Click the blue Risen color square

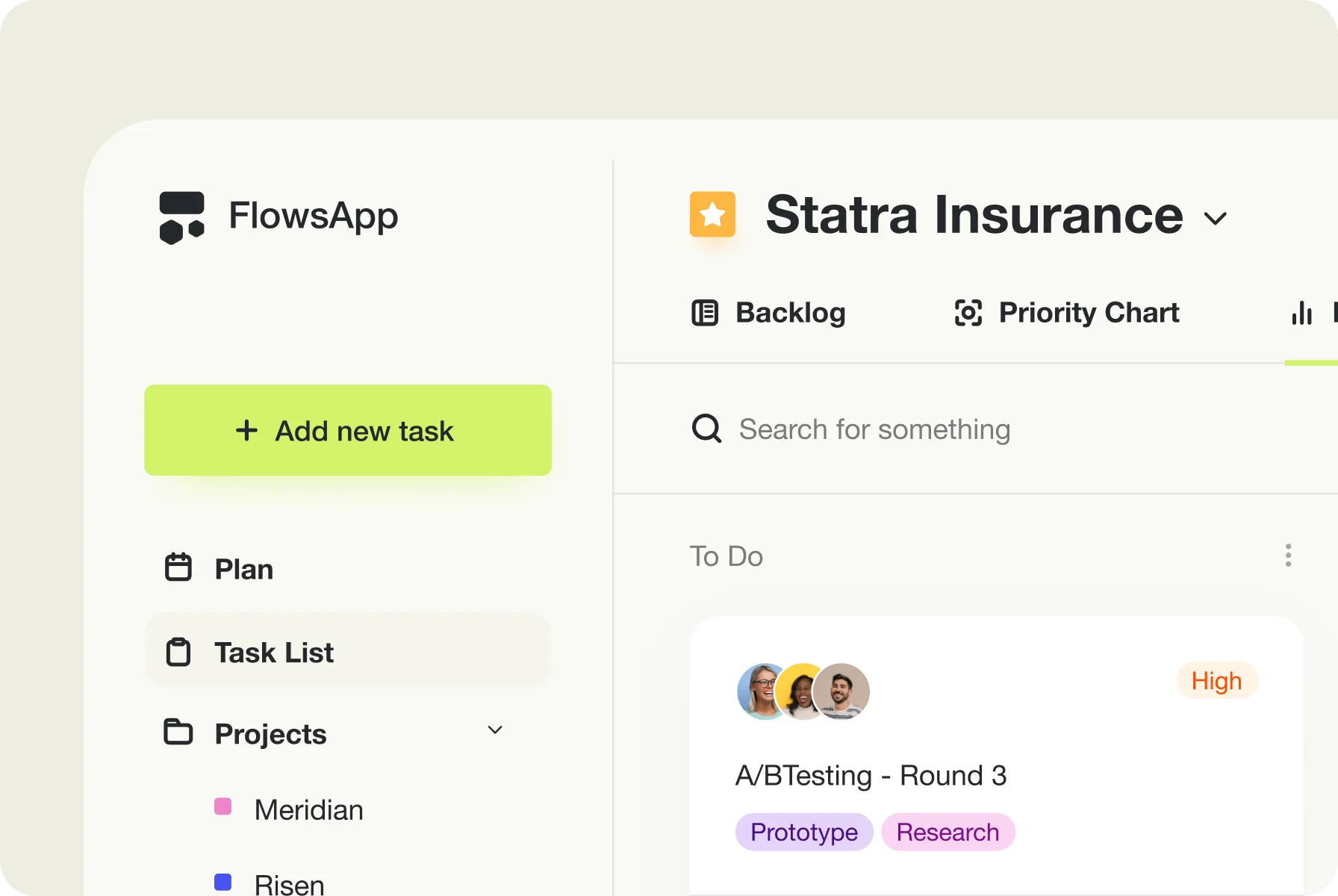coord(223,882)
